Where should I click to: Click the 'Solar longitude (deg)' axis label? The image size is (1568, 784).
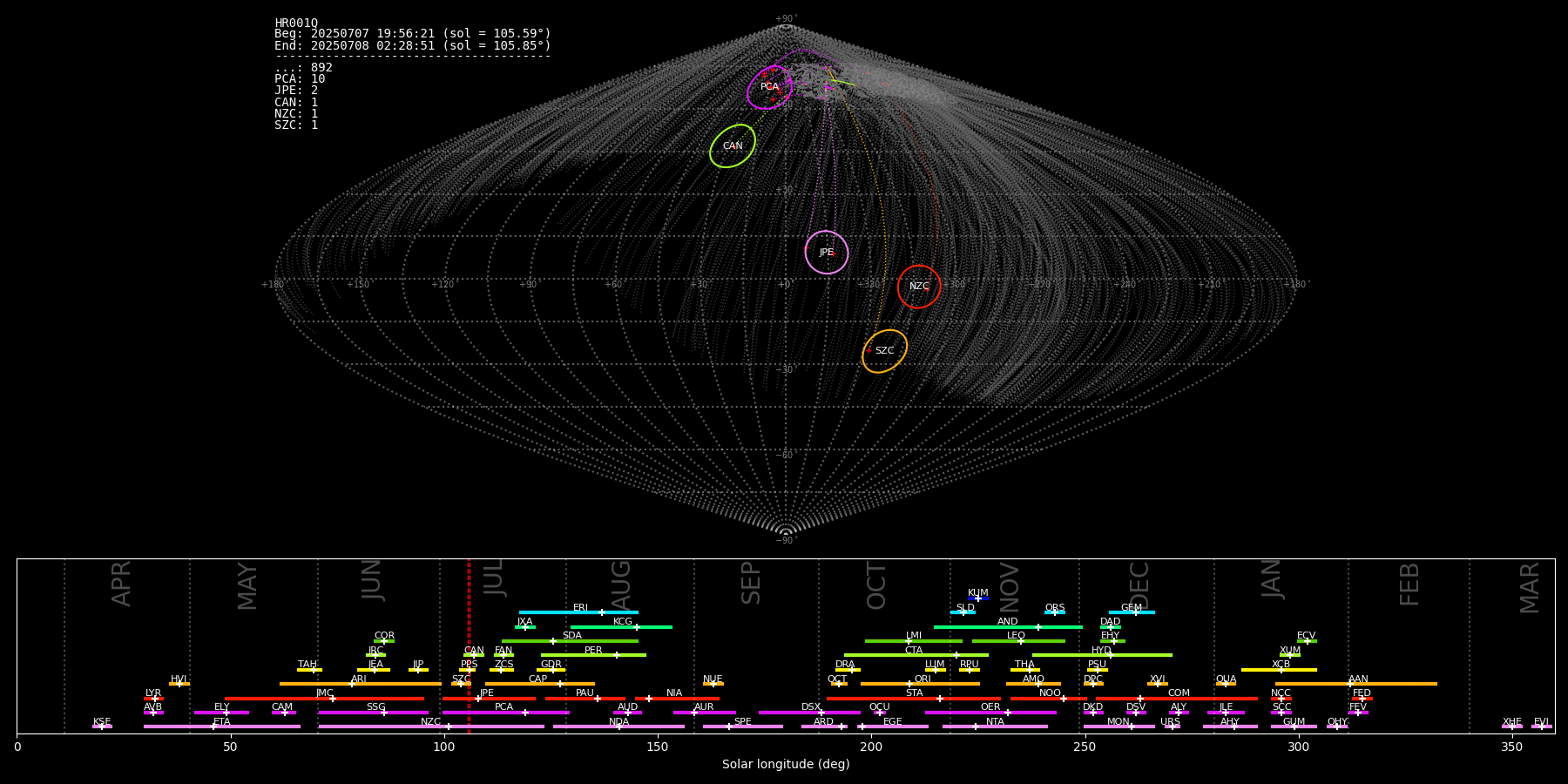tap(786, 765)
